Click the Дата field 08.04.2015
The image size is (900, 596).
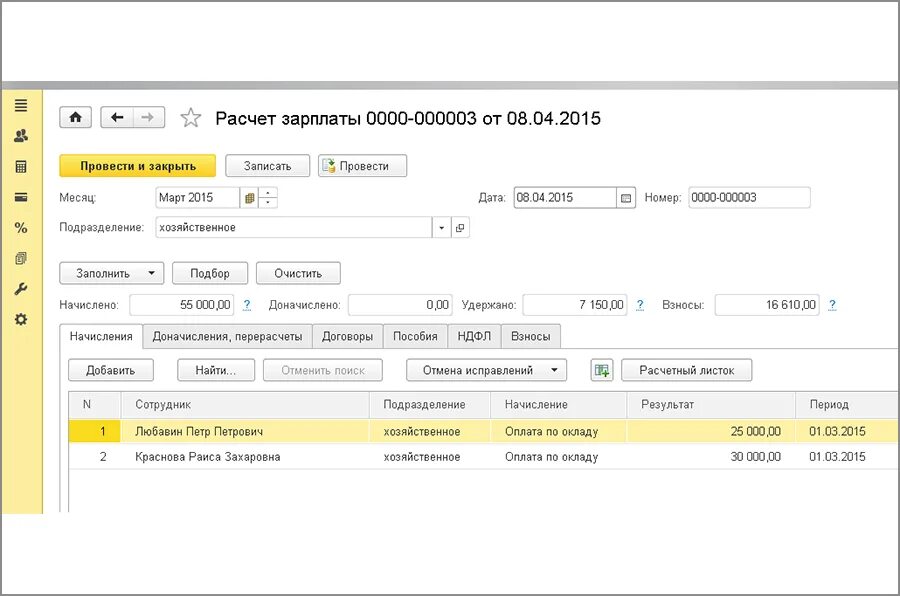[x=565, y=198]
